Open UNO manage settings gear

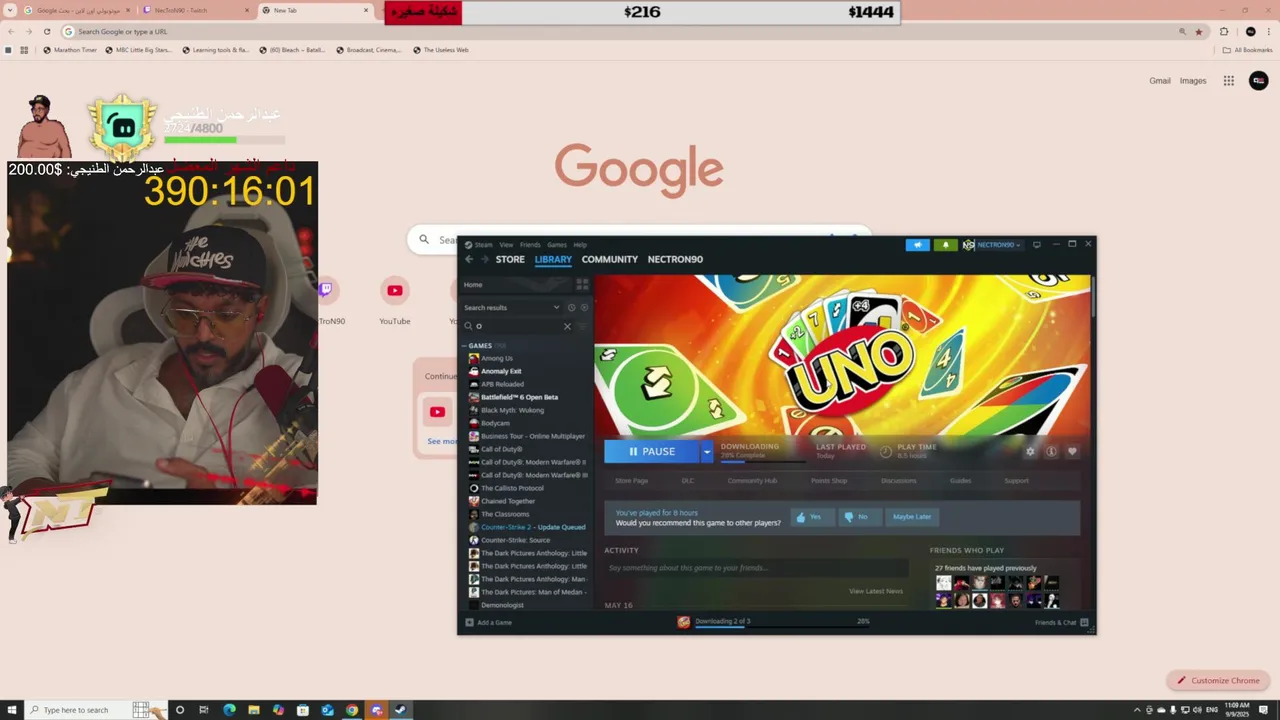1030,452
